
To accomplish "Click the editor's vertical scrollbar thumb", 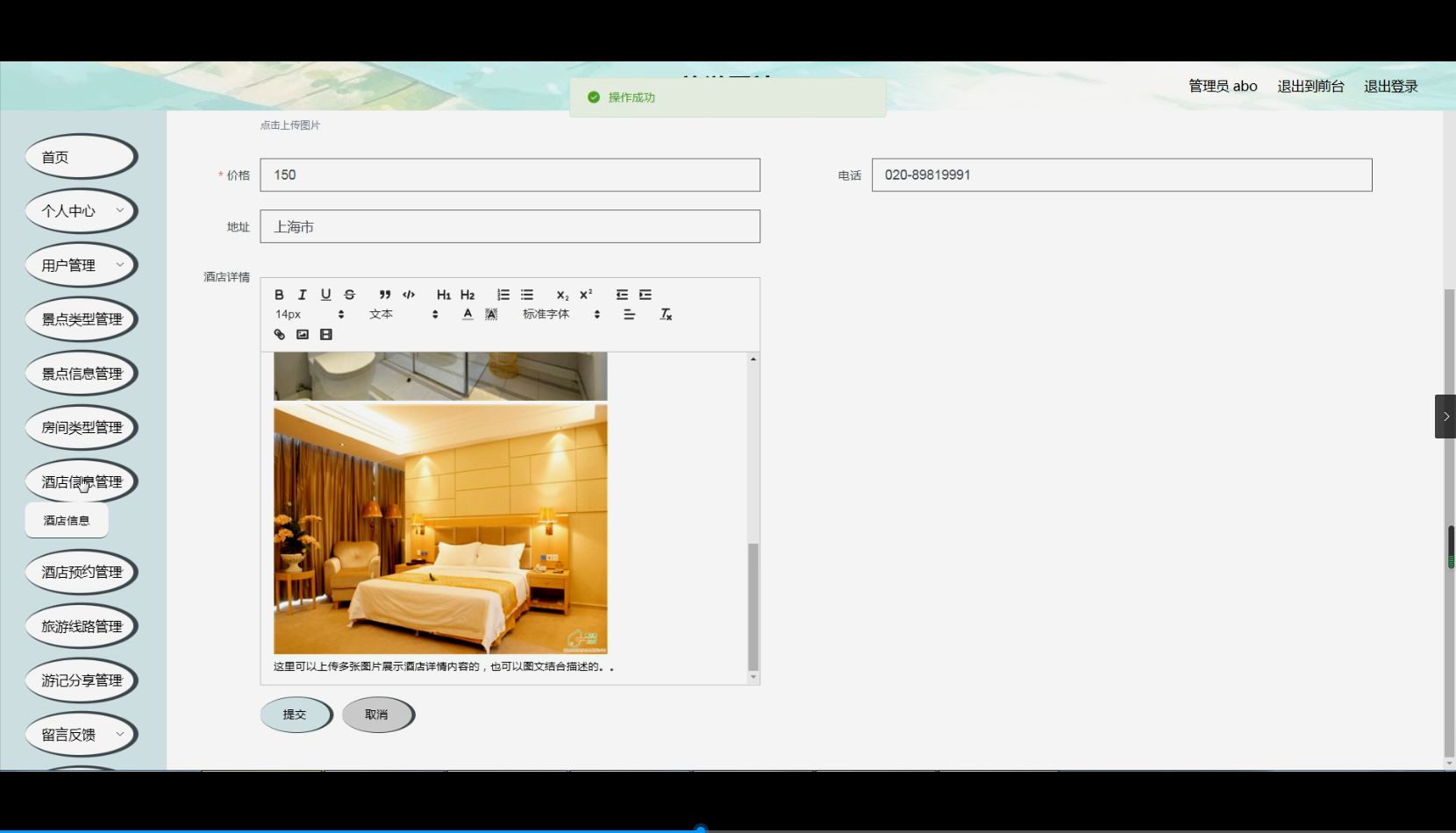I will click(753, 606).
